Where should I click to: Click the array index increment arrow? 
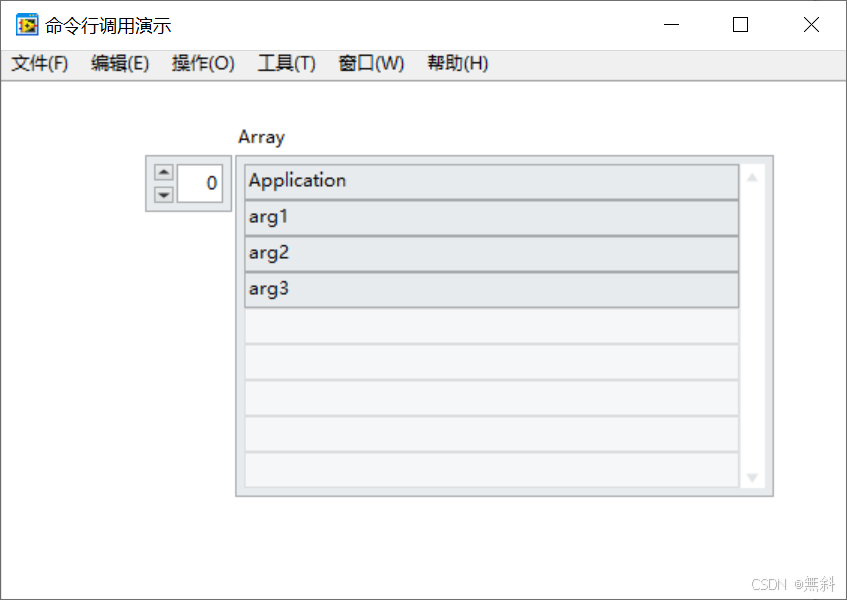(x=163, y=172)
